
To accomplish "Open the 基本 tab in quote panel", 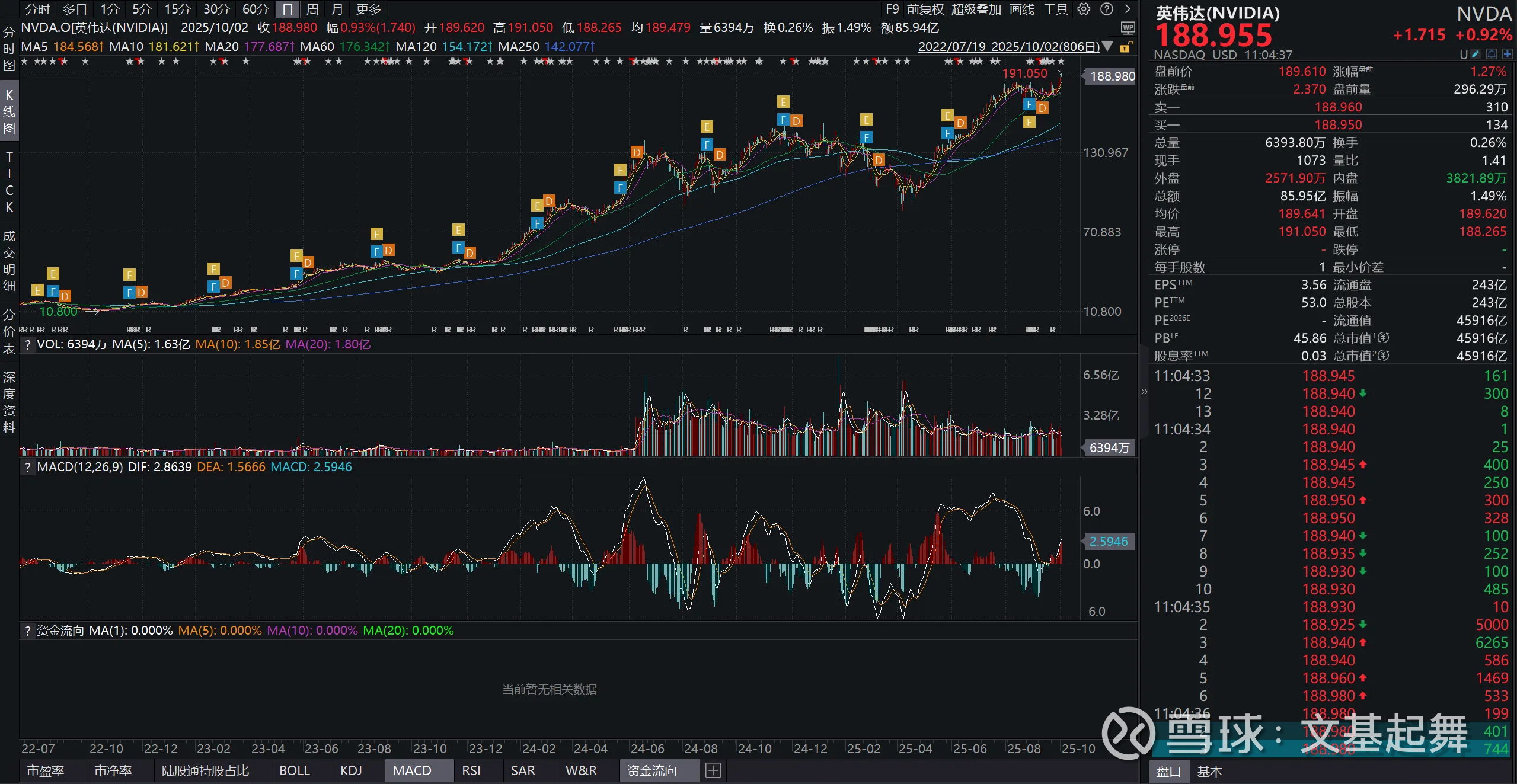I will pos(1209,772).
